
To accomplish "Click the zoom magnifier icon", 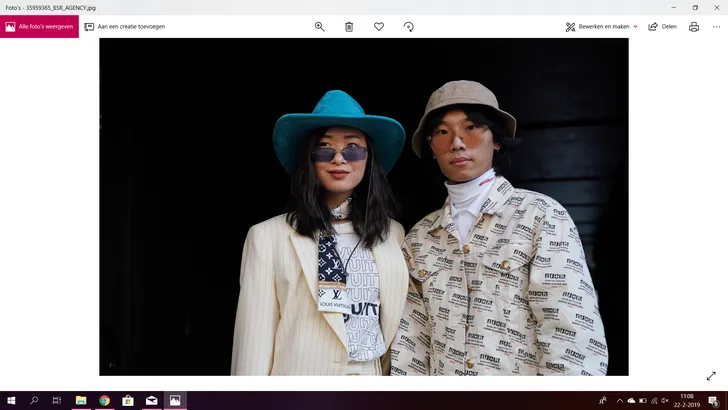I will [320, 27].
